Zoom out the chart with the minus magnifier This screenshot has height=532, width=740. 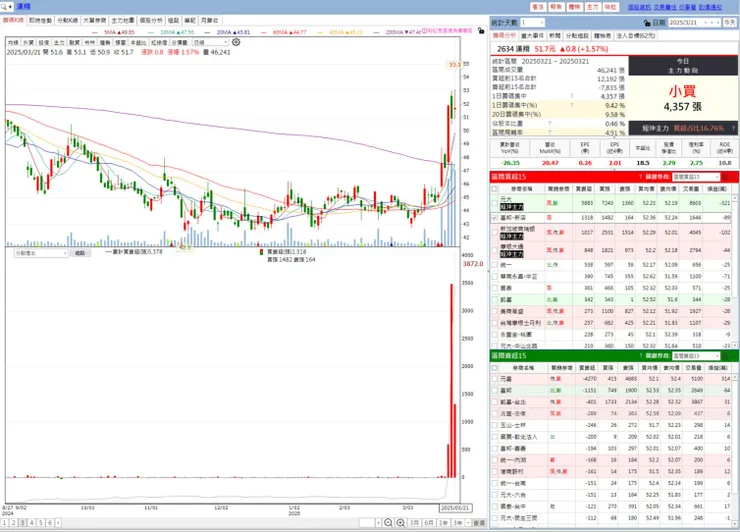388,523
